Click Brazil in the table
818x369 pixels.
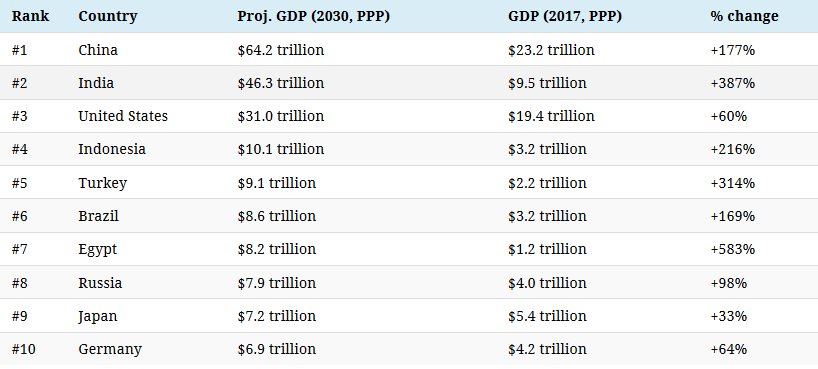pyautogui.click(x=98, y=216)
